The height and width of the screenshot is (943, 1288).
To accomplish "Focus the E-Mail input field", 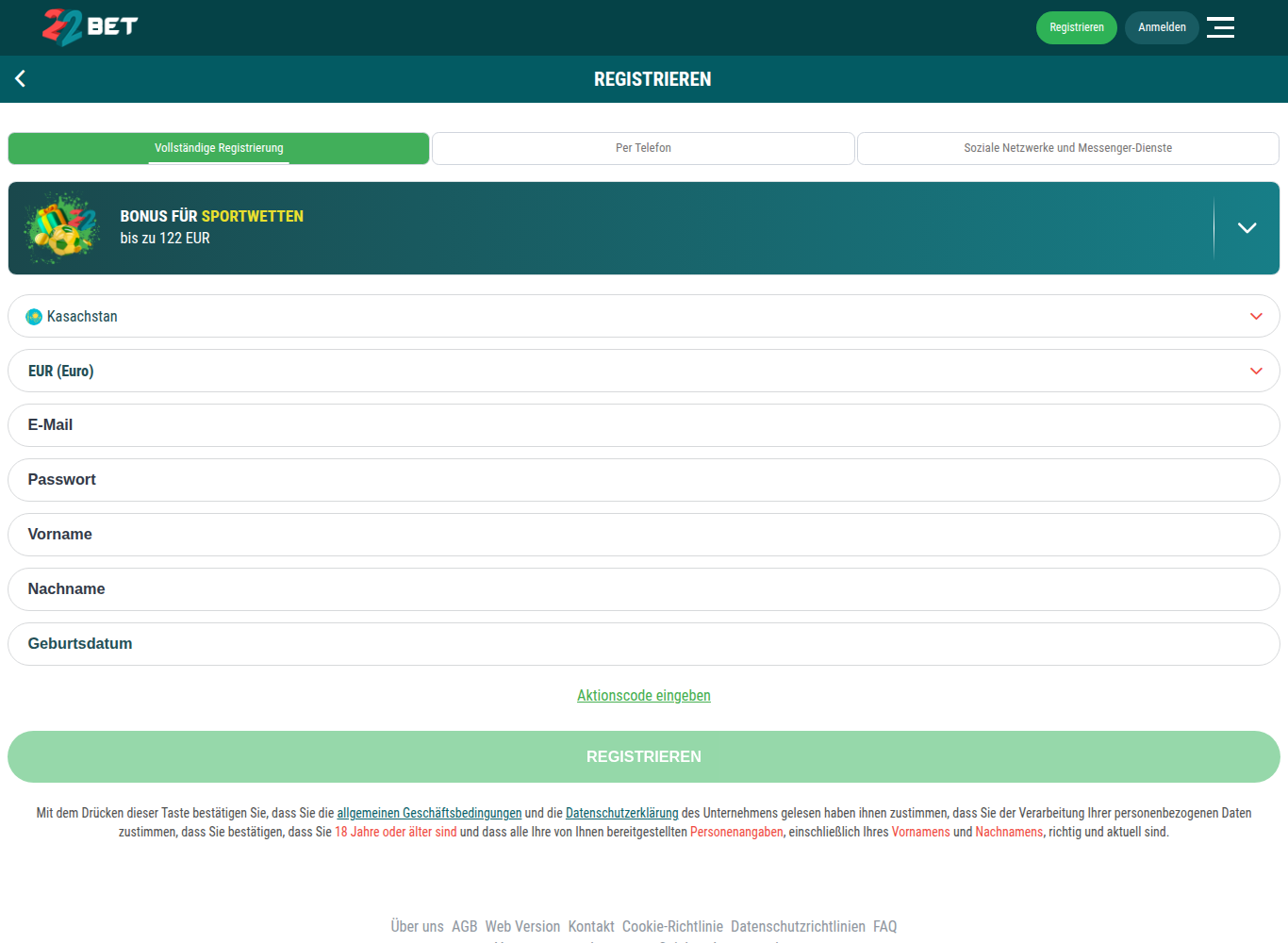I will click(x=644, y=425).
